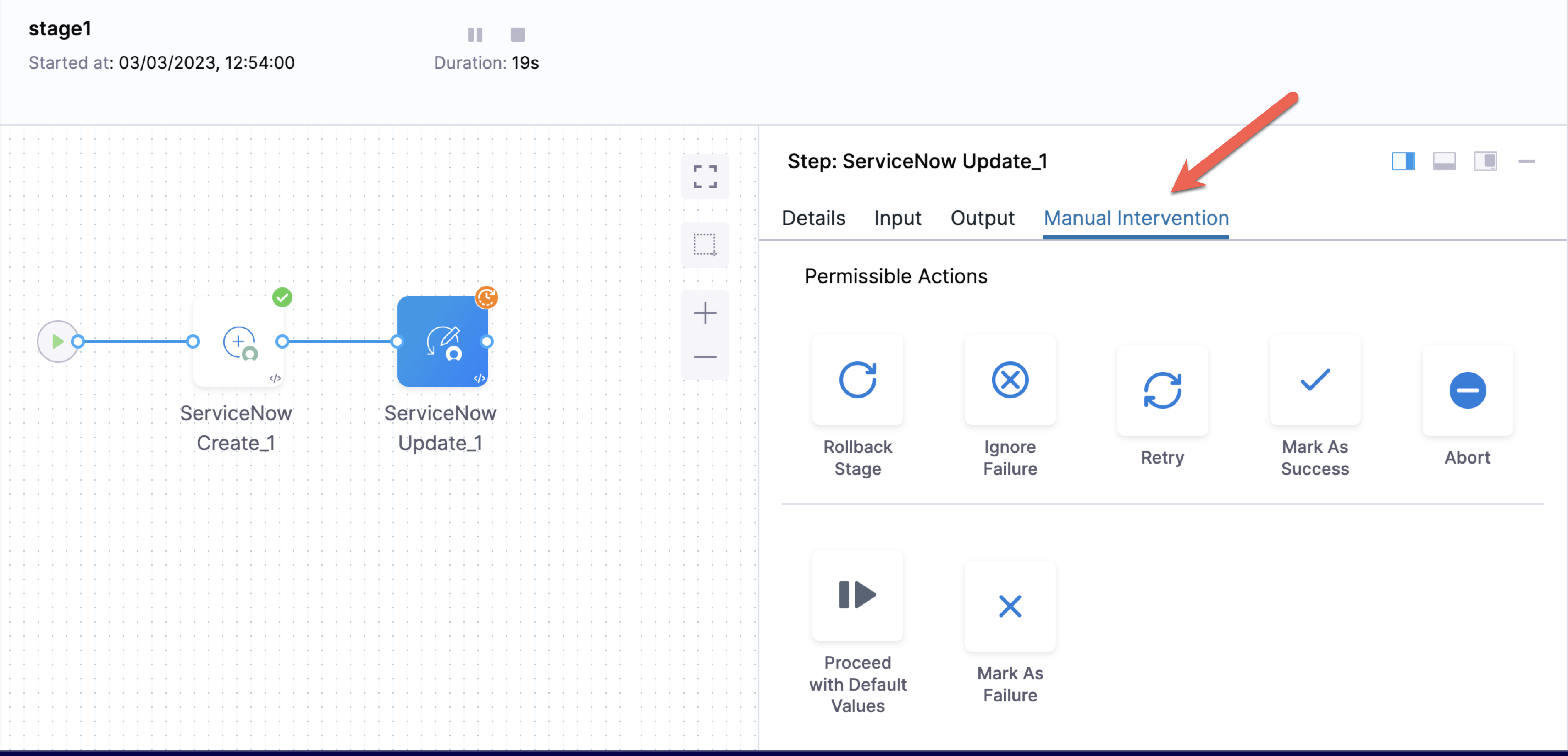Pause the running pipeline

click(x=475, y=35)
